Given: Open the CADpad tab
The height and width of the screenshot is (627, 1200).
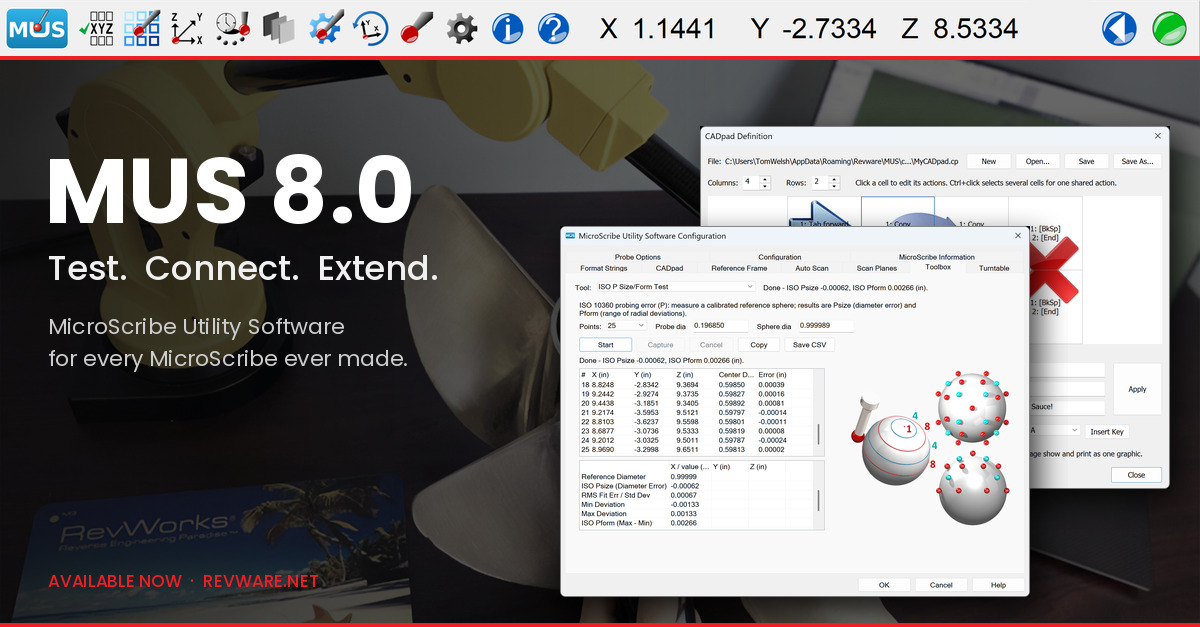Looking at the screenshot, I should pos(669,268).
